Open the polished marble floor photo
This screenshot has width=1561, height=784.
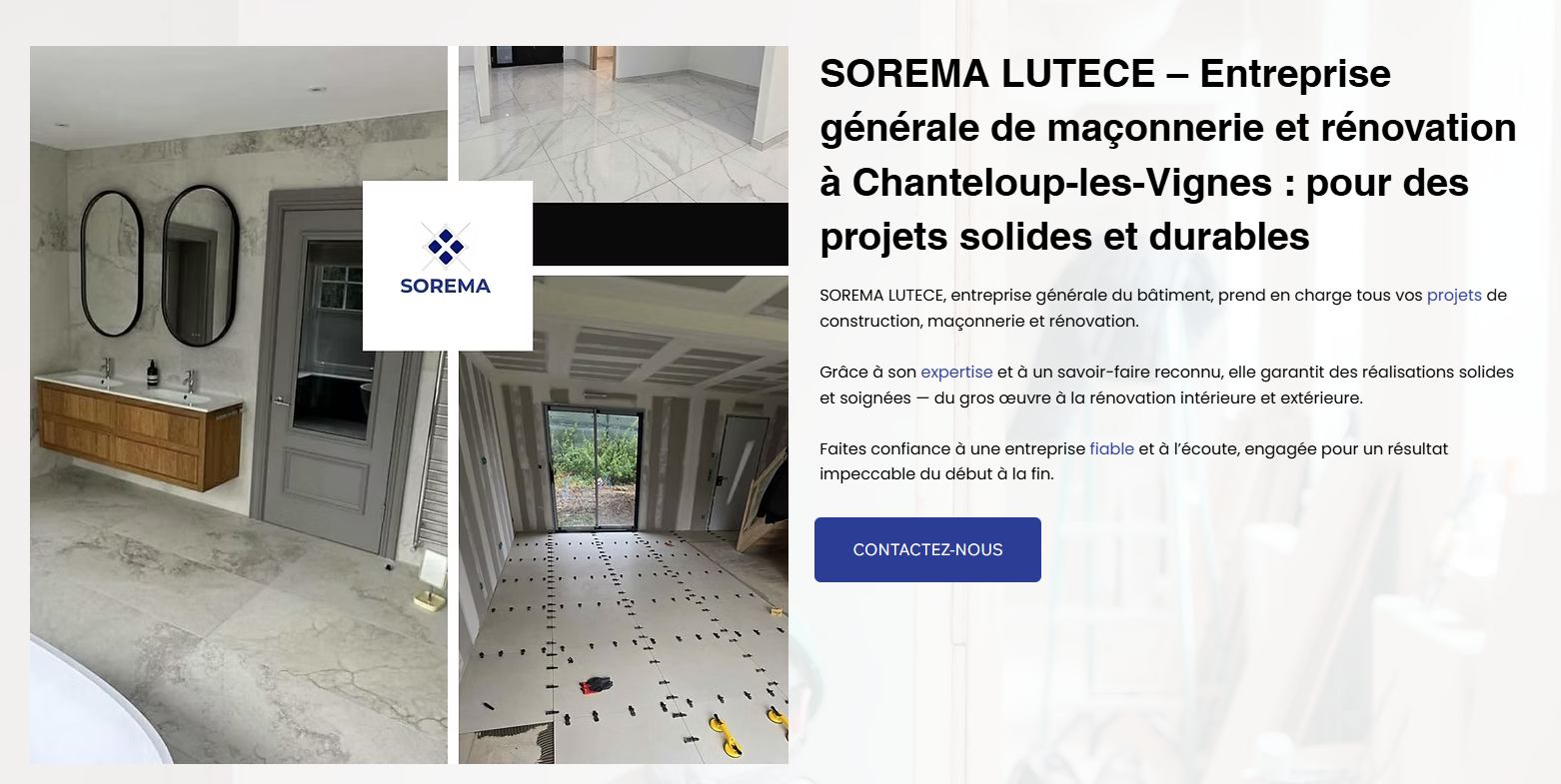point(624,124)
